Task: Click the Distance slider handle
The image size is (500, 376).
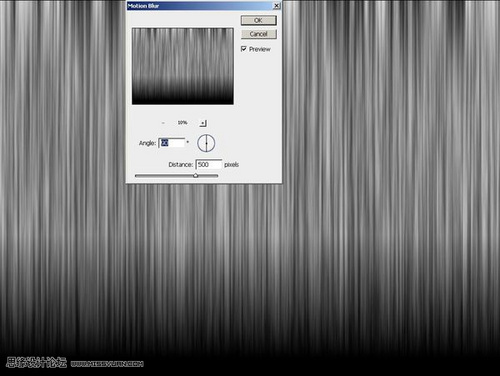Action: point(196,175)
